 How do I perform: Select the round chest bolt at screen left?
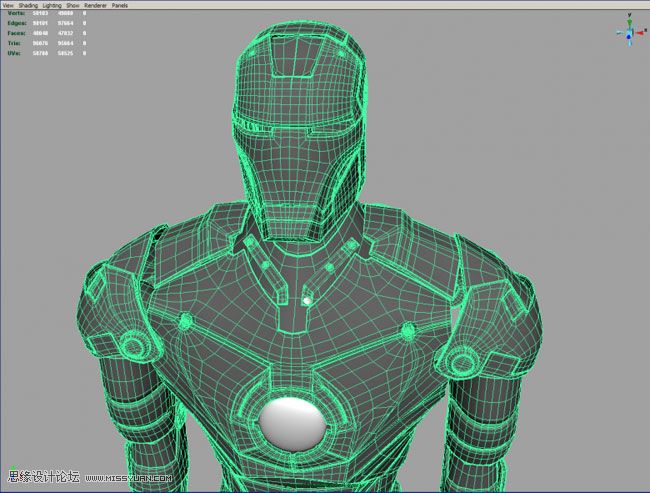pyautogui.click(x=185, y=320)
